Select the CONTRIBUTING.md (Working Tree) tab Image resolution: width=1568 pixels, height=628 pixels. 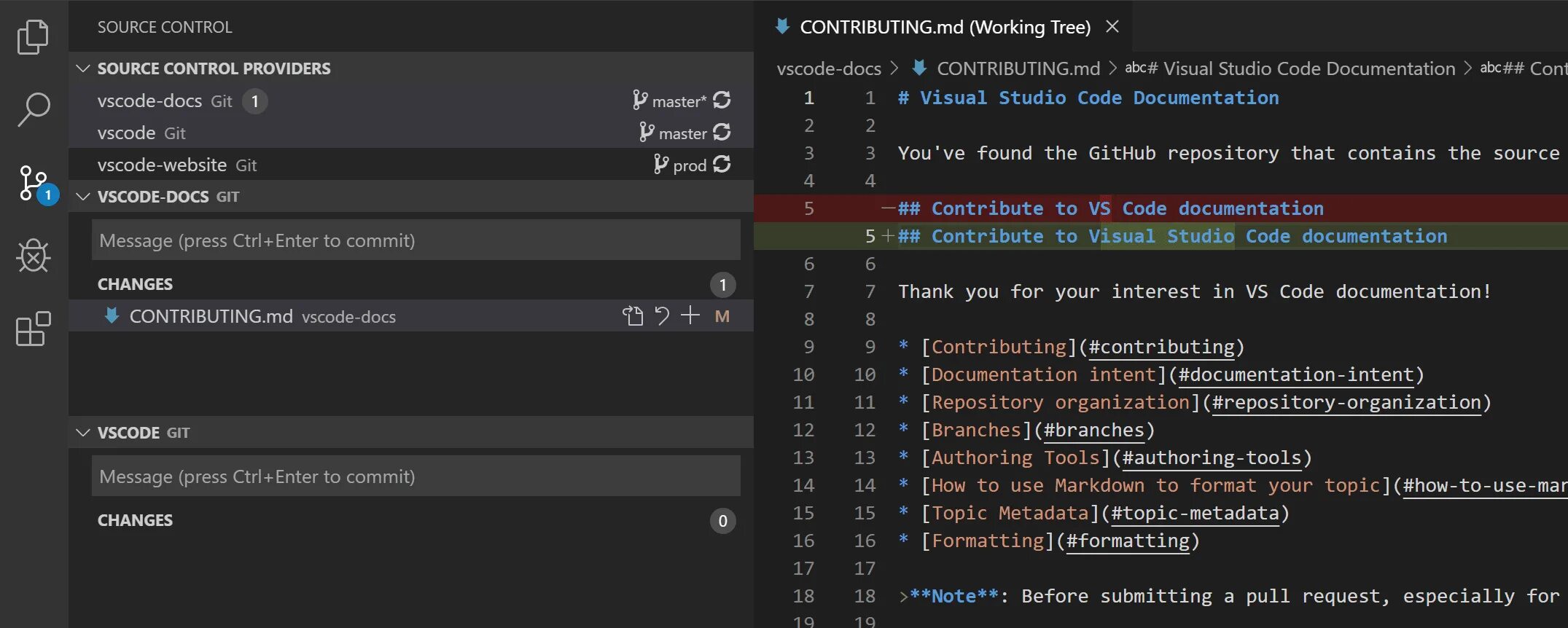click(x=944, y=27)
